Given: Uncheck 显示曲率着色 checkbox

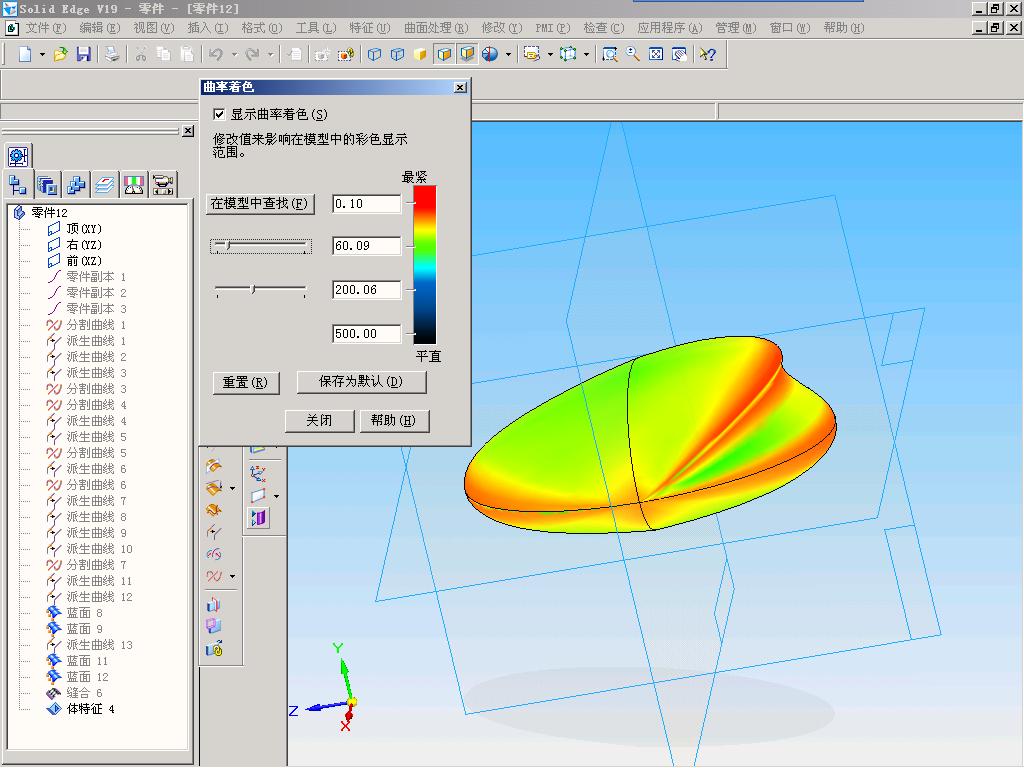Looking at the screenshot, I should pyautogui.click(x=219, y=114).
